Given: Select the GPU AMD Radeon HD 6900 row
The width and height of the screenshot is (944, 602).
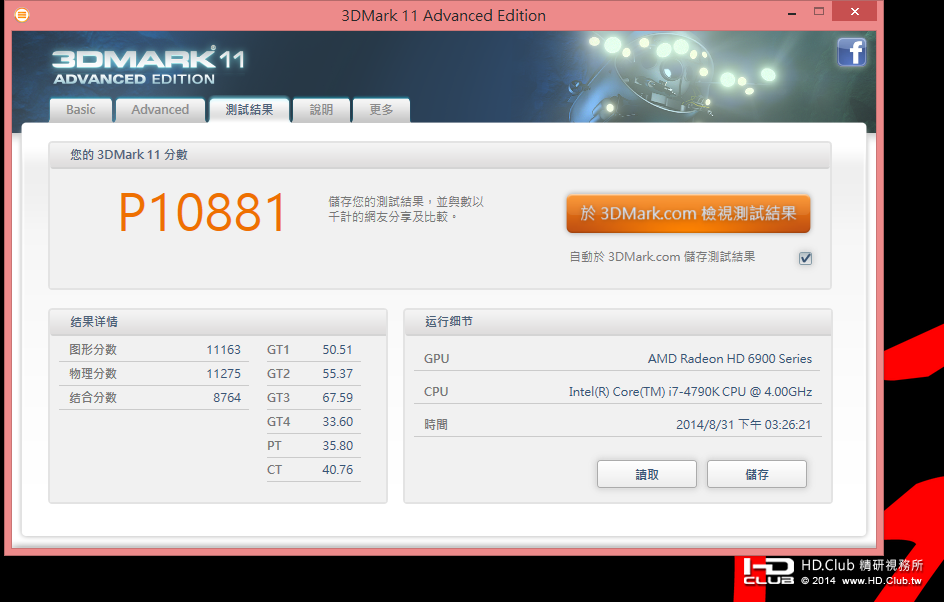Looking at the screenshot, I should pos(618,359).
